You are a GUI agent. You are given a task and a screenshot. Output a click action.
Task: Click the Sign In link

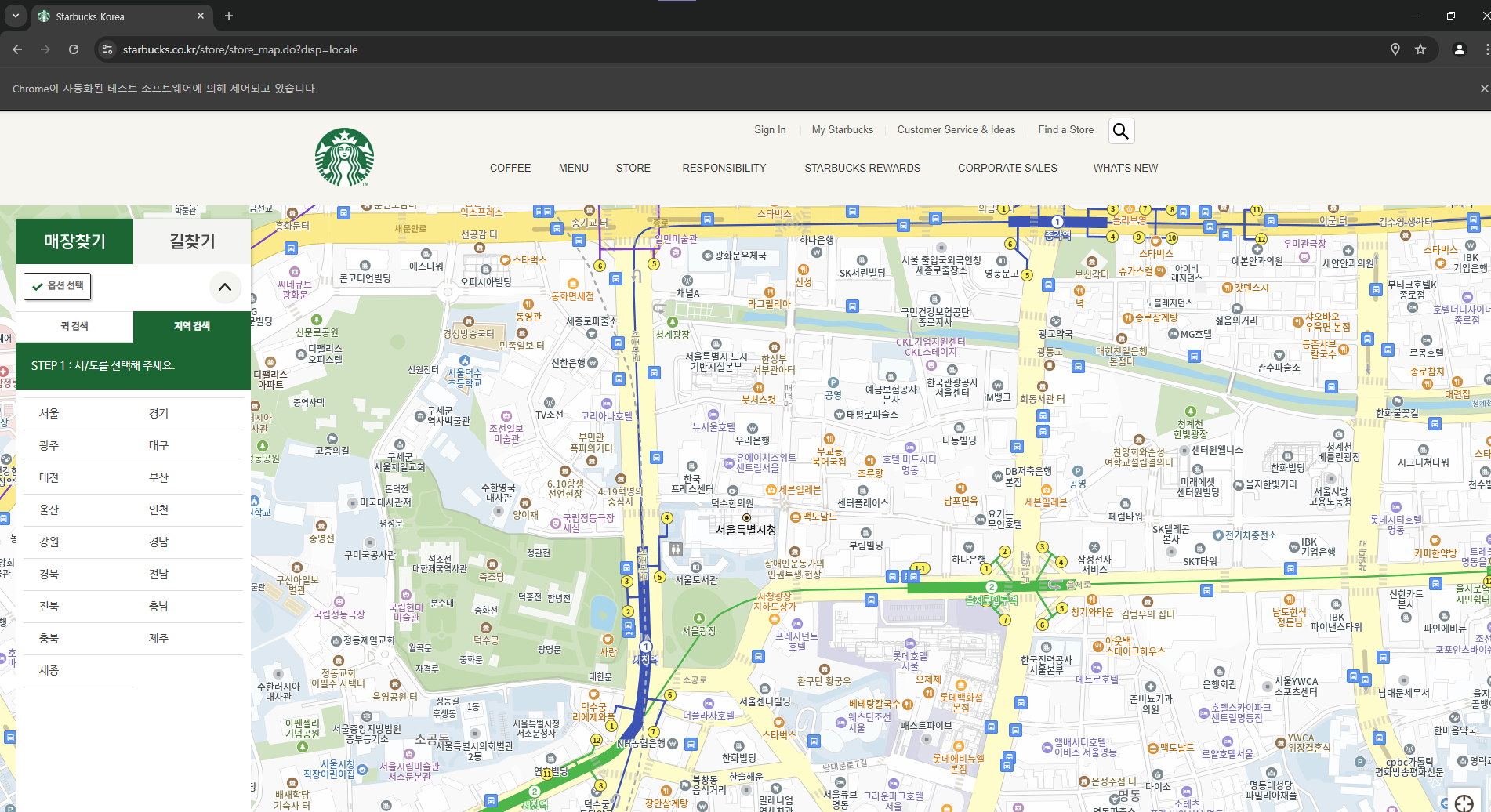pyautogui.click(x=770, y=130)
